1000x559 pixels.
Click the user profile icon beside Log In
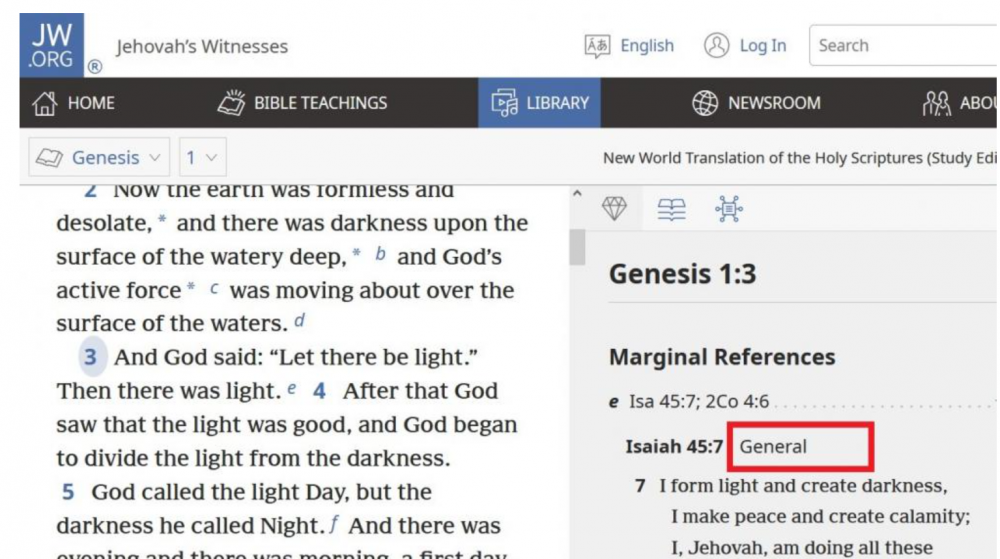pyautogui.click(x=716, y=46)
